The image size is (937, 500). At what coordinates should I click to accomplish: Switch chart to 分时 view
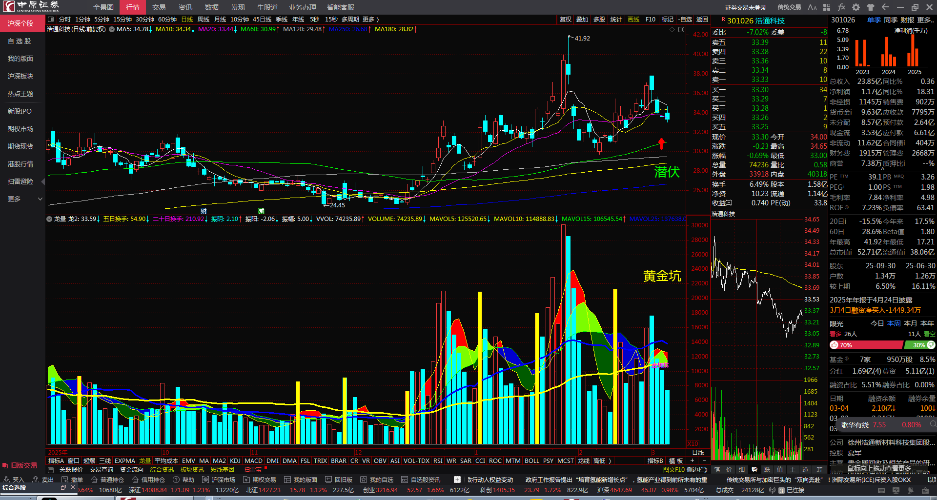pos(65,20)
